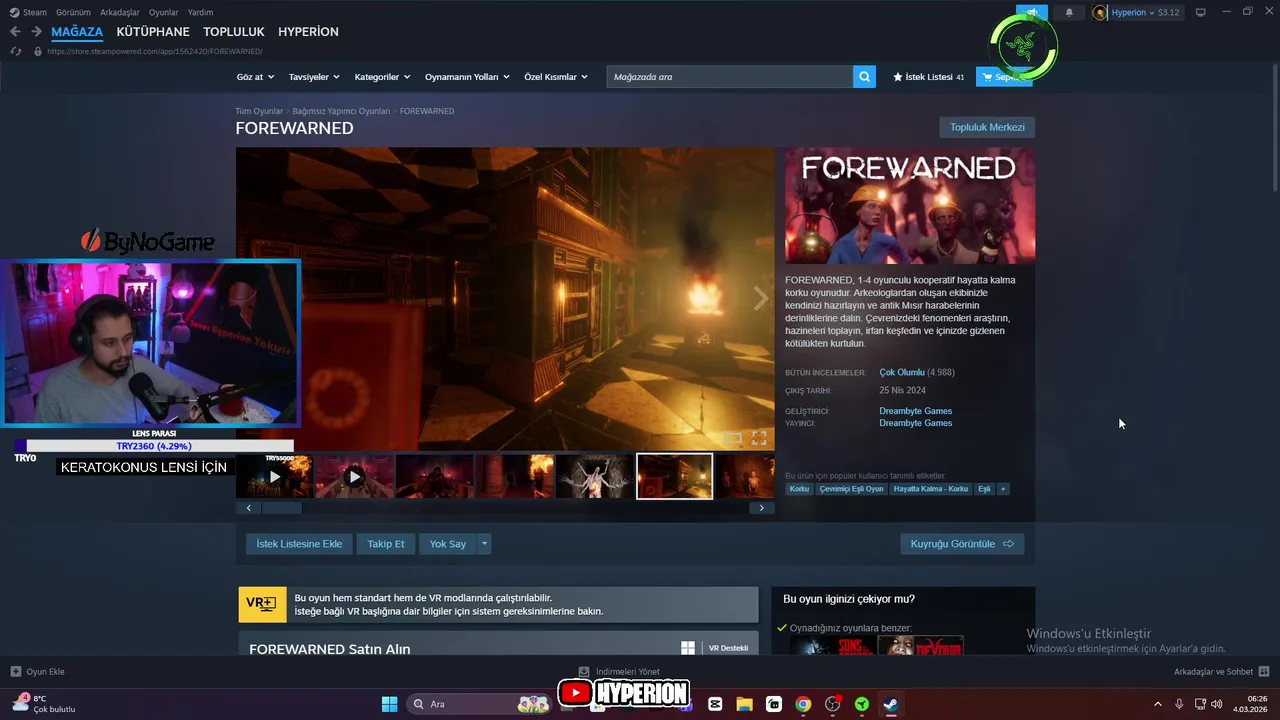Screen dimensions: 1280x720
Task: Open OBS Studio from the taskbar
Action: [832, 704]
